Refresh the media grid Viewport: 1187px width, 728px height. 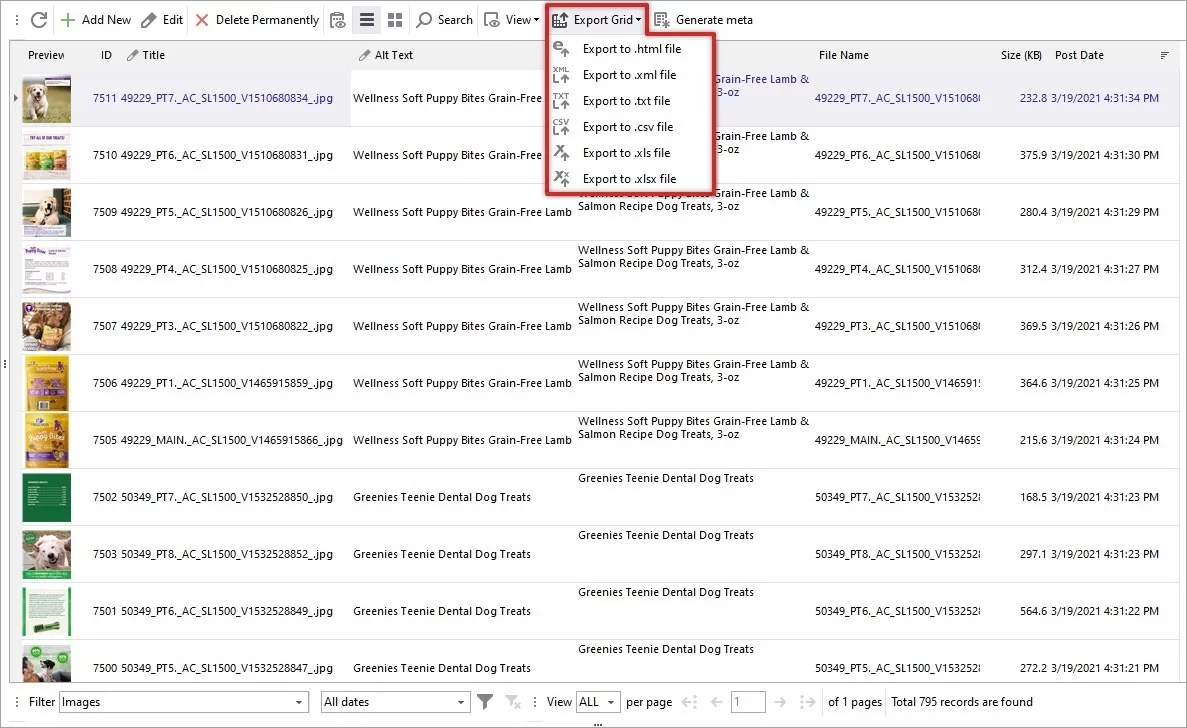pyautogui.click(x=39, y=19)
